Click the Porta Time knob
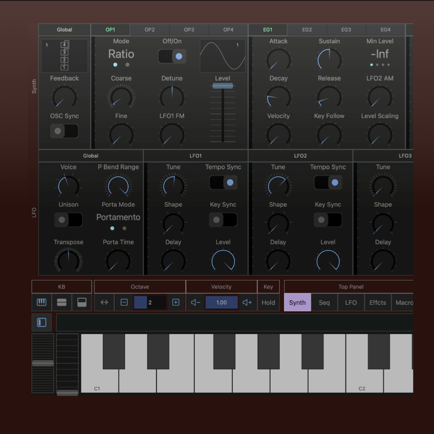 (x=118, y=261)
